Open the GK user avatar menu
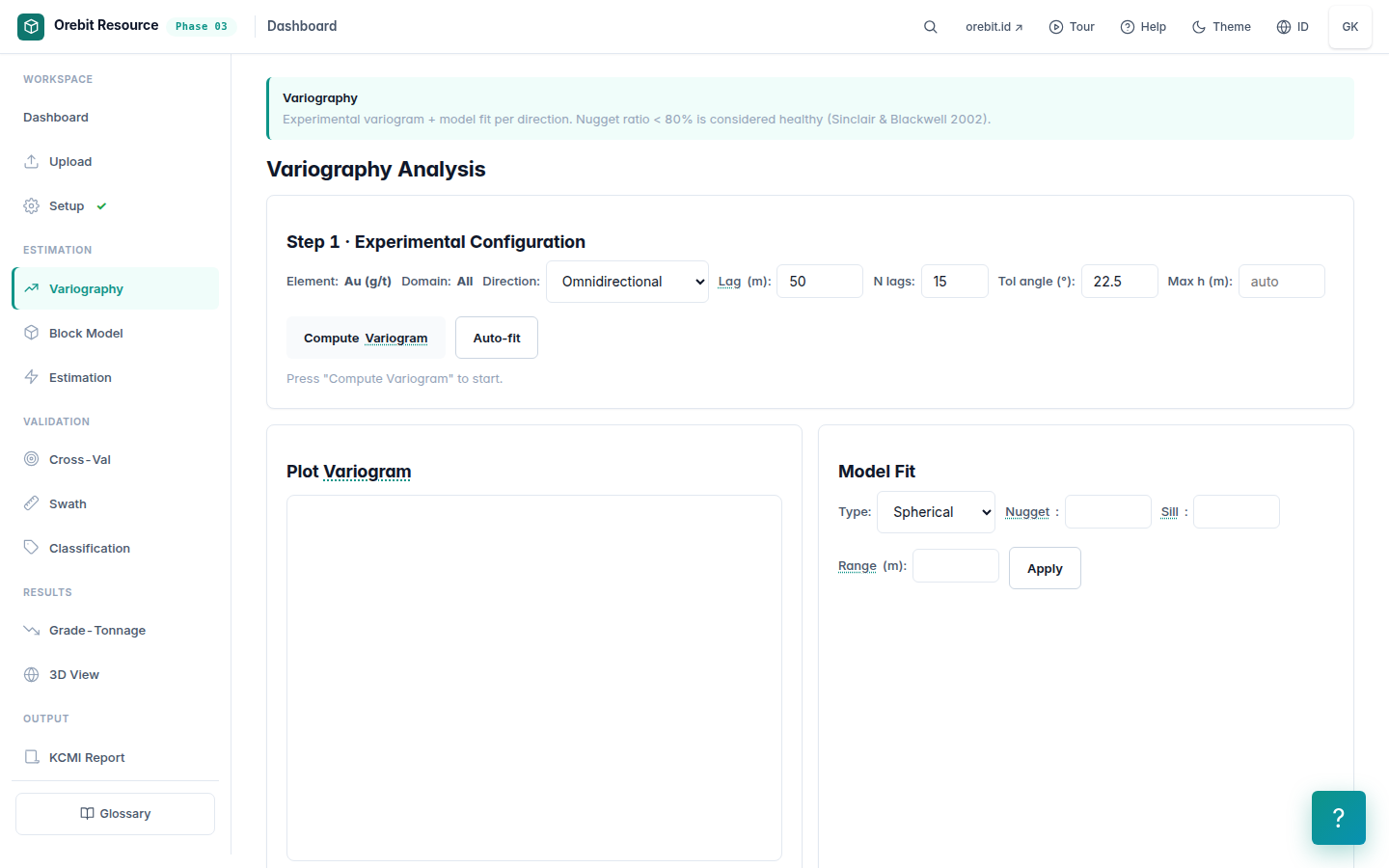This screenshot has width=1389, height=868. click(1350, 27)
